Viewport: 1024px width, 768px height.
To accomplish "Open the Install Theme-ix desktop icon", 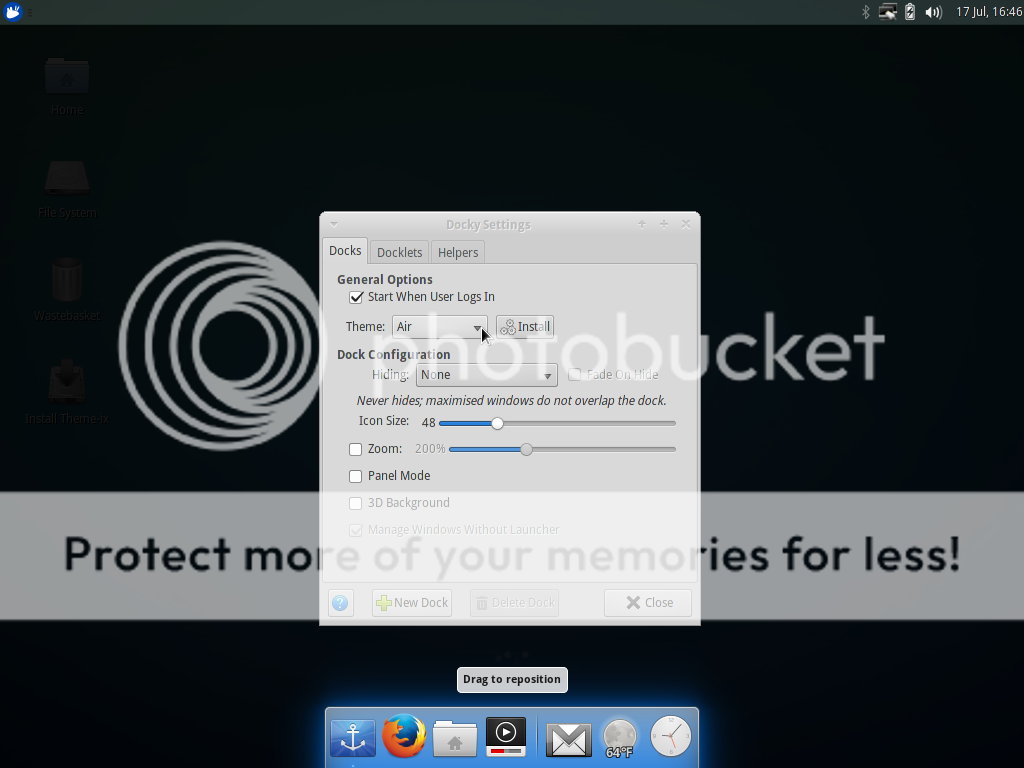I will point(67,392).
